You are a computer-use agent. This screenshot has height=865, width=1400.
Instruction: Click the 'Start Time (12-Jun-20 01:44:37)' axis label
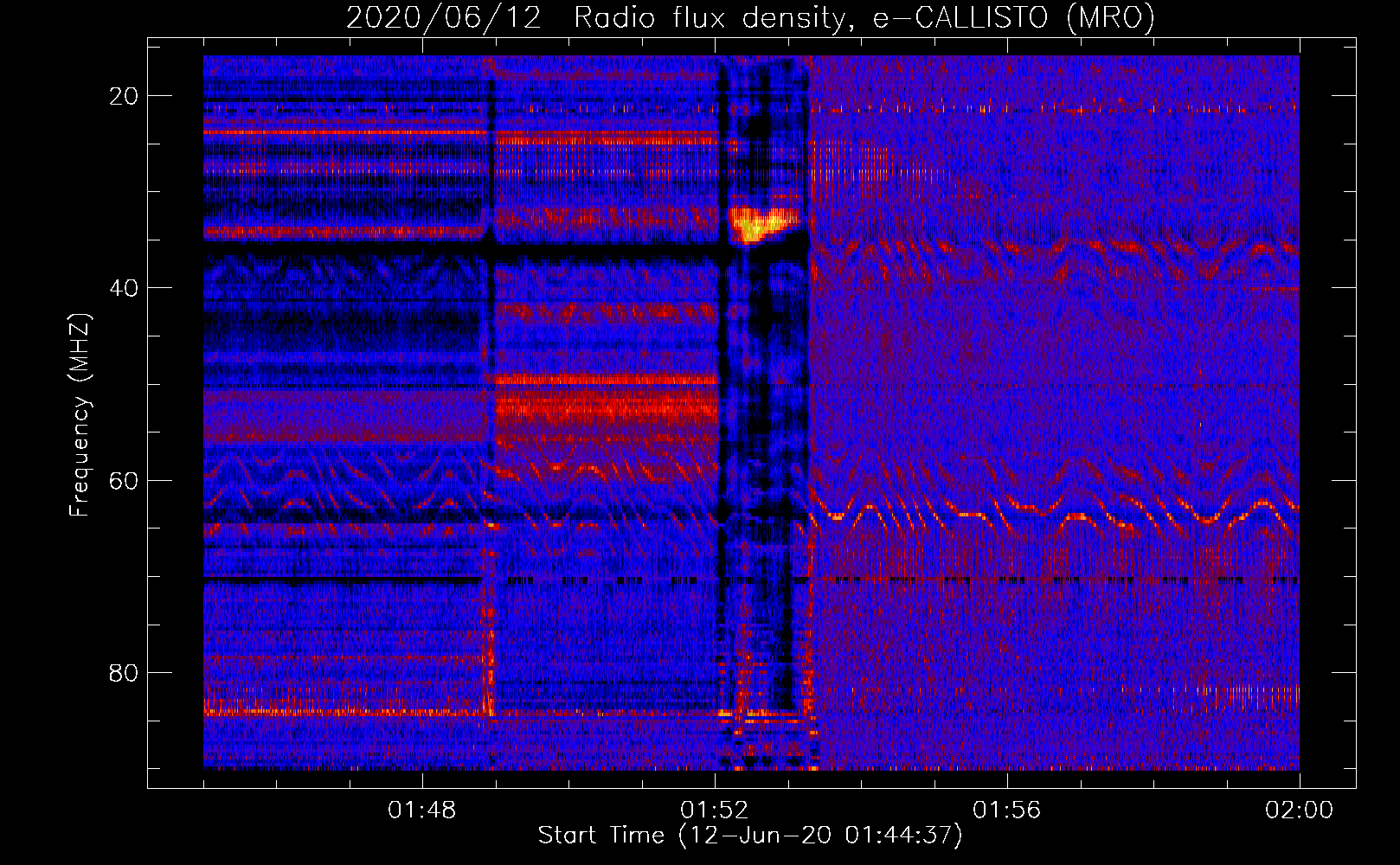pos(750,836)
